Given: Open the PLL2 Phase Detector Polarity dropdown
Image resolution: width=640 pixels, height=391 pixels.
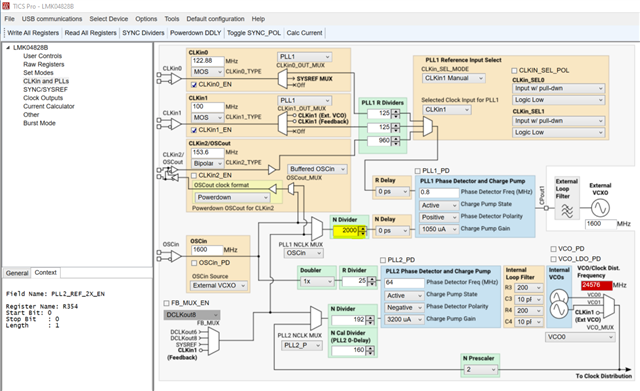Looking at the screenshot, I should (404, 308).
